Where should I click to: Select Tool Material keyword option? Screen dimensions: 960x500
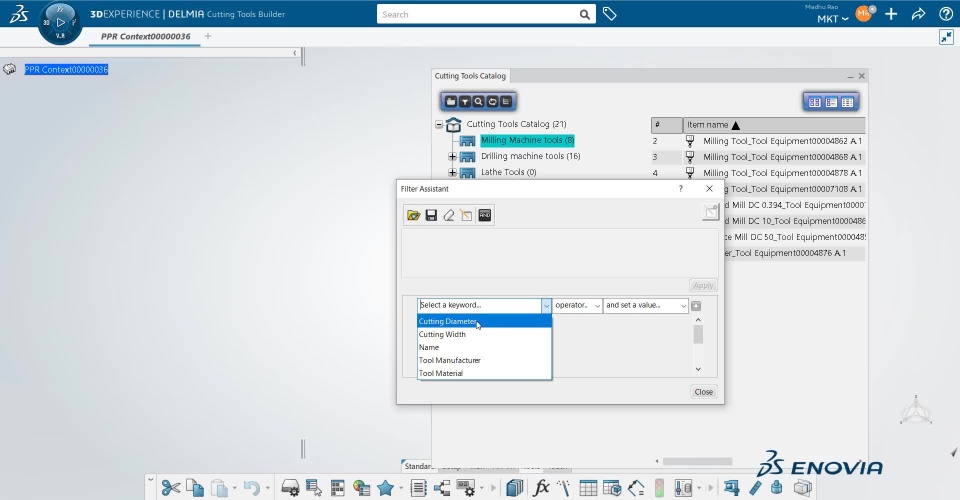(x=484, y=373)
